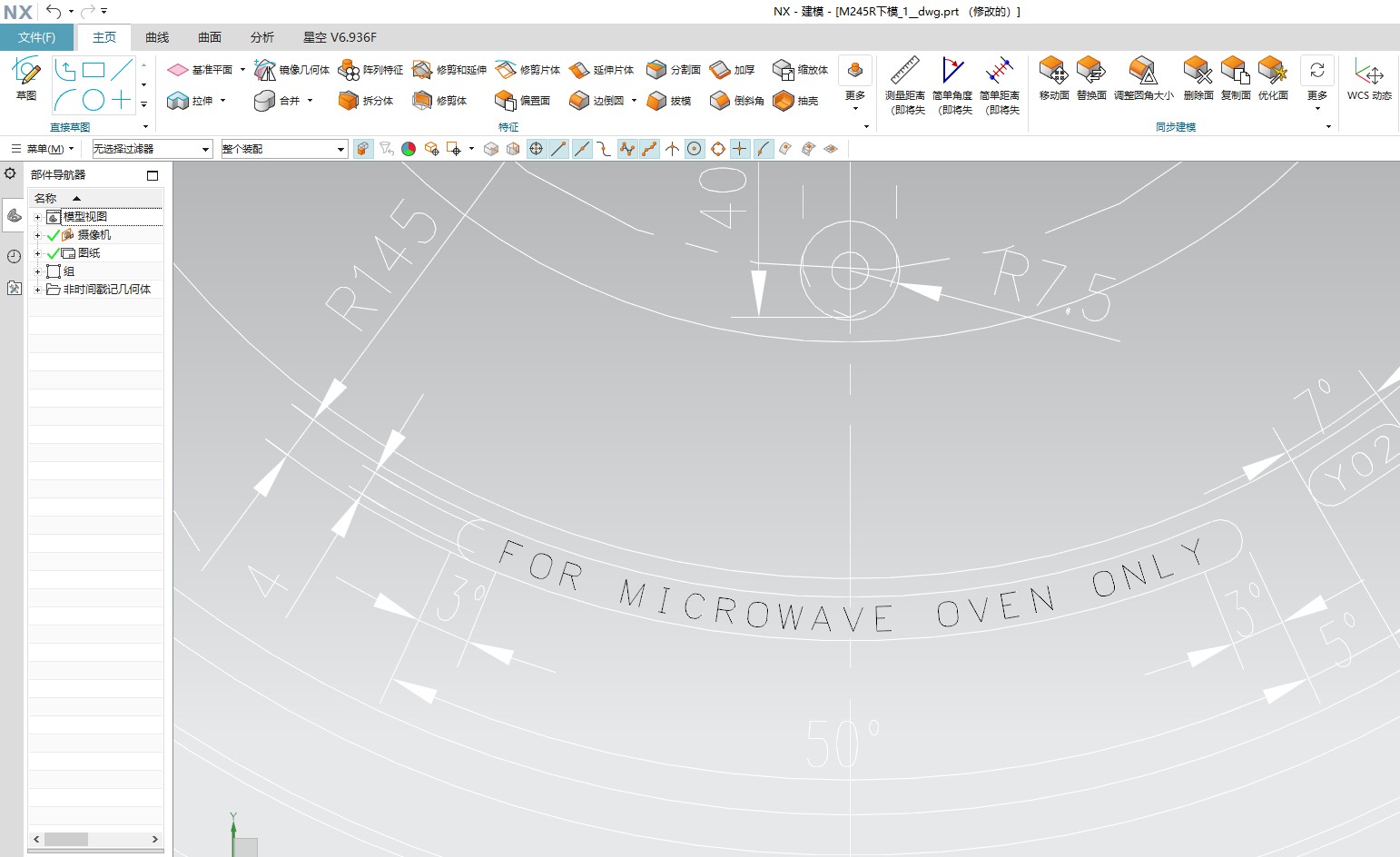Undo the last action in title bar
Image resolution: width=1400 pixels, height=857 pixels.
[x=54, y=11]
